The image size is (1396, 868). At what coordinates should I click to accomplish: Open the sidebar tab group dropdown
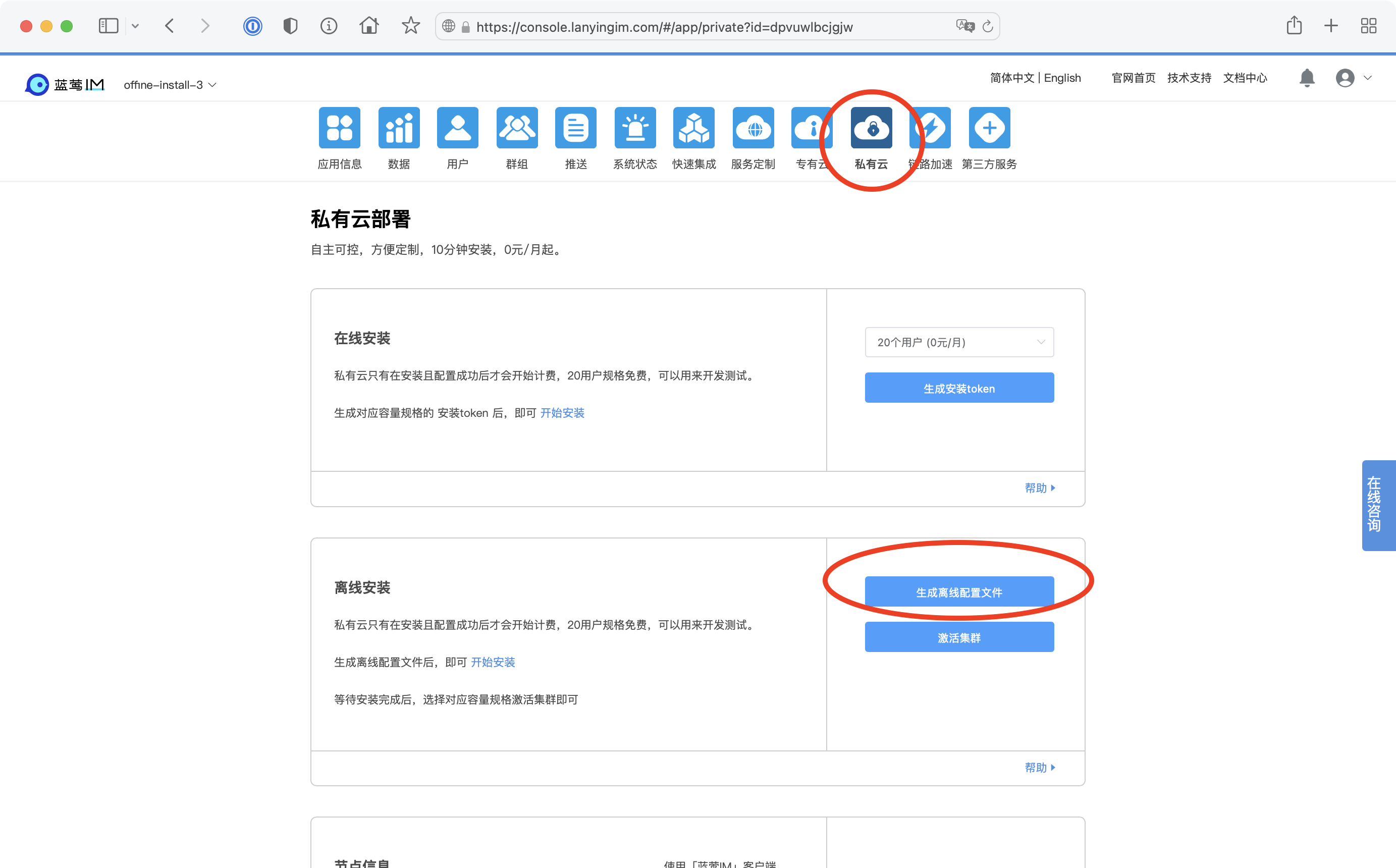coord(135,26)
